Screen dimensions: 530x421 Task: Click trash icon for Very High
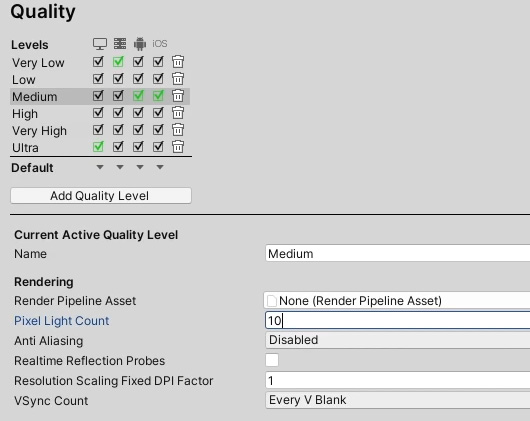[x=178, y=130]
